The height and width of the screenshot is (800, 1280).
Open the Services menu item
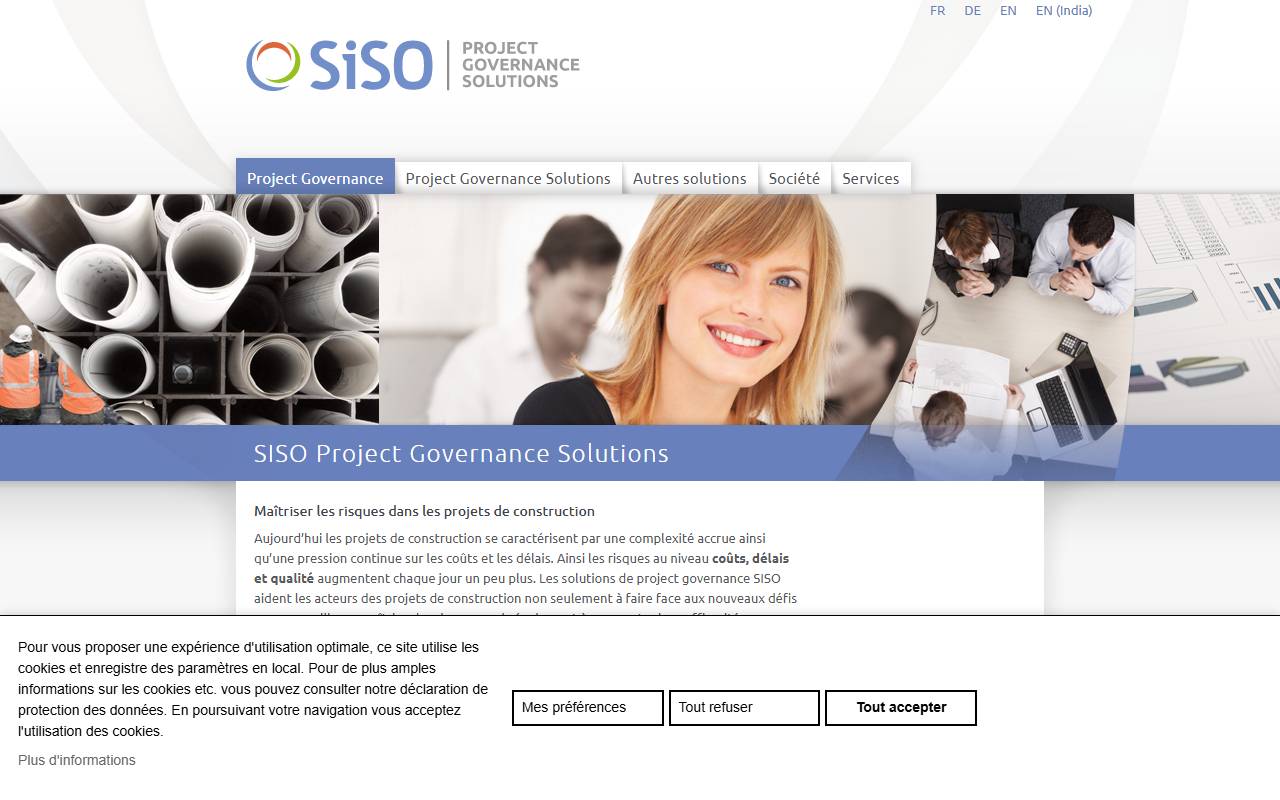tap(871, 178)
